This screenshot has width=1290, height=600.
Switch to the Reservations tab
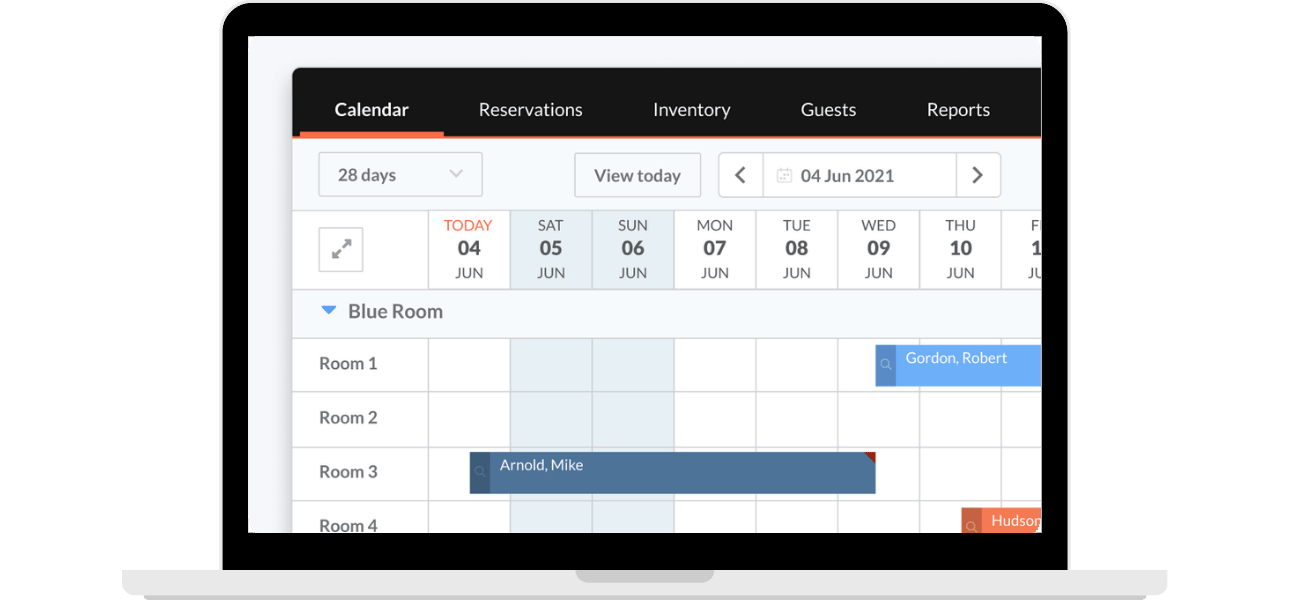coord(530,110)
